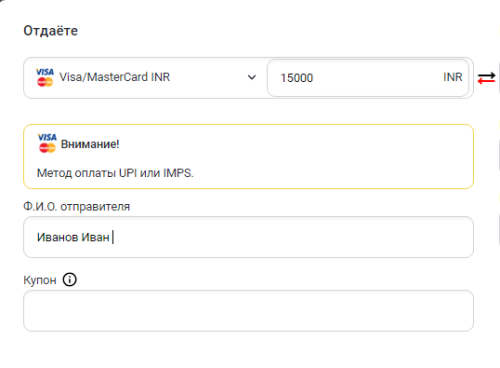Click the INR currency suffix in amount field
This screenshot has width=500, height=368.
point(452,77)
